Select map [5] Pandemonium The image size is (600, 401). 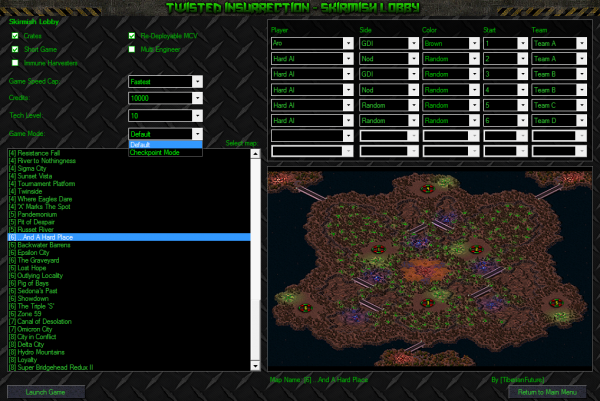tap(129, 214)
